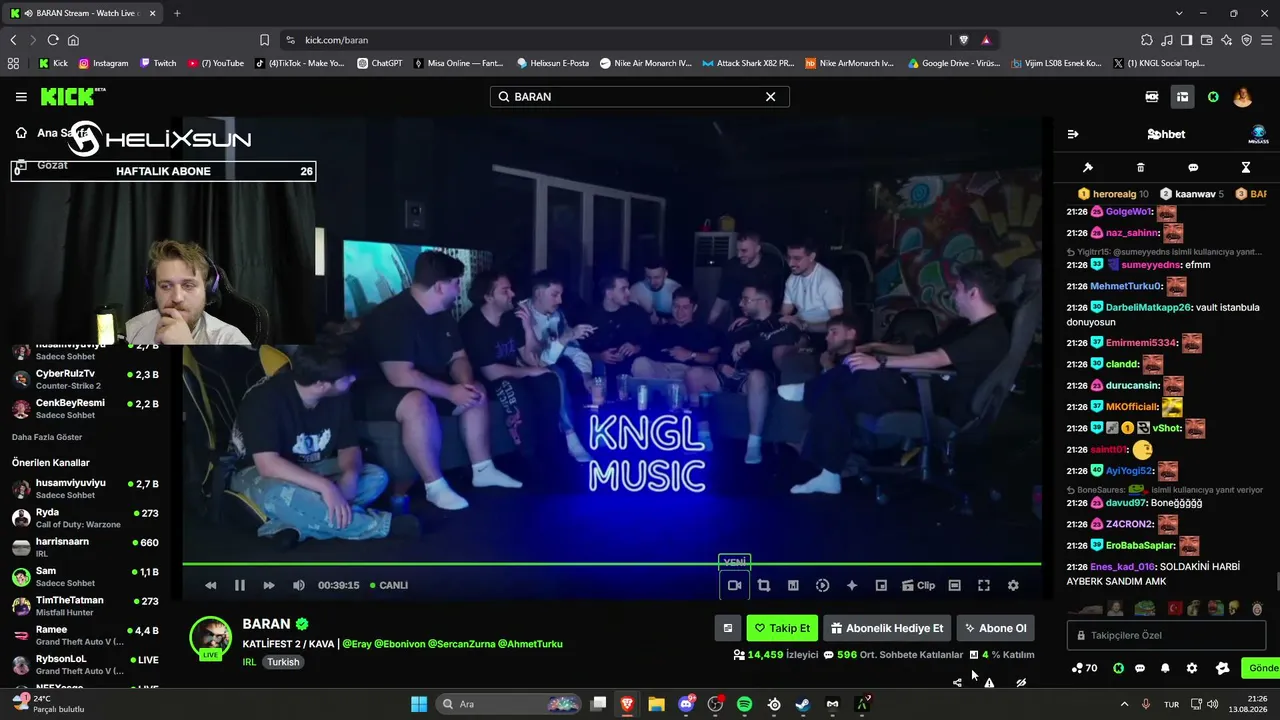Click the Abone Ol subscribe button
Image resolution: width=1280 pixels, height=720 pixels.
995,628
